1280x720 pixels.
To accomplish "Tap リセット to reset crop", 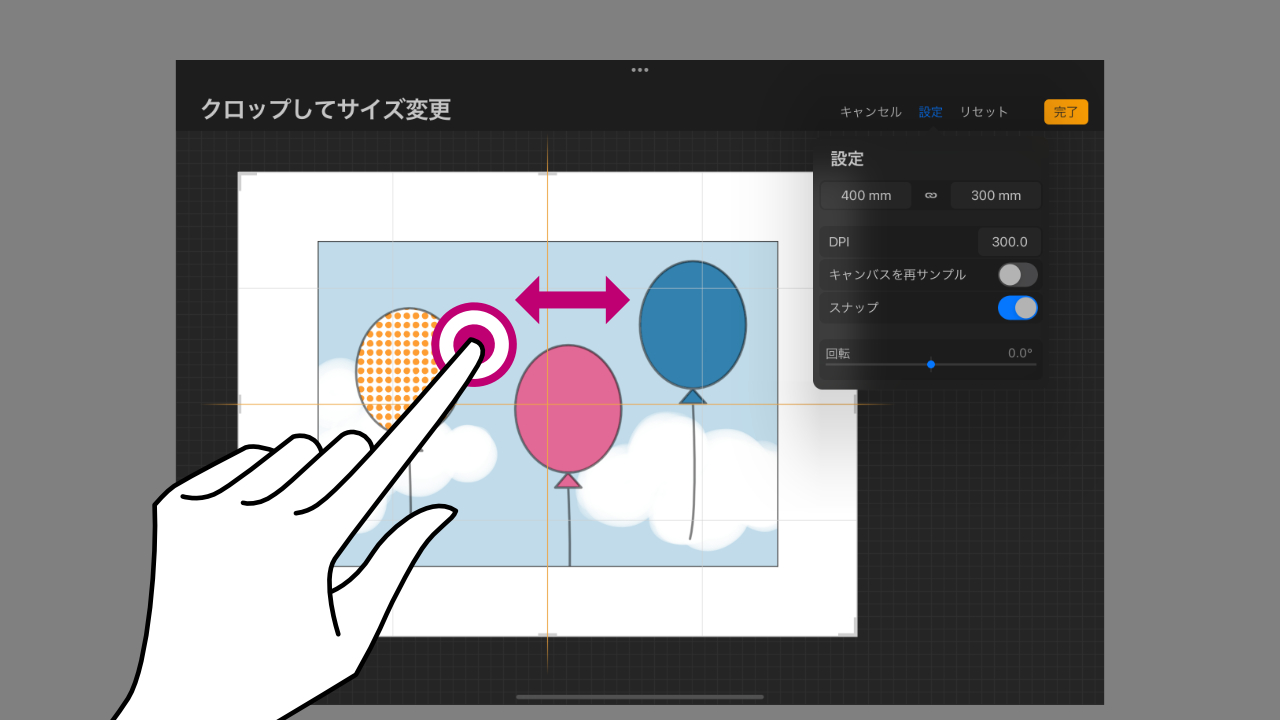I will [984, 112].
